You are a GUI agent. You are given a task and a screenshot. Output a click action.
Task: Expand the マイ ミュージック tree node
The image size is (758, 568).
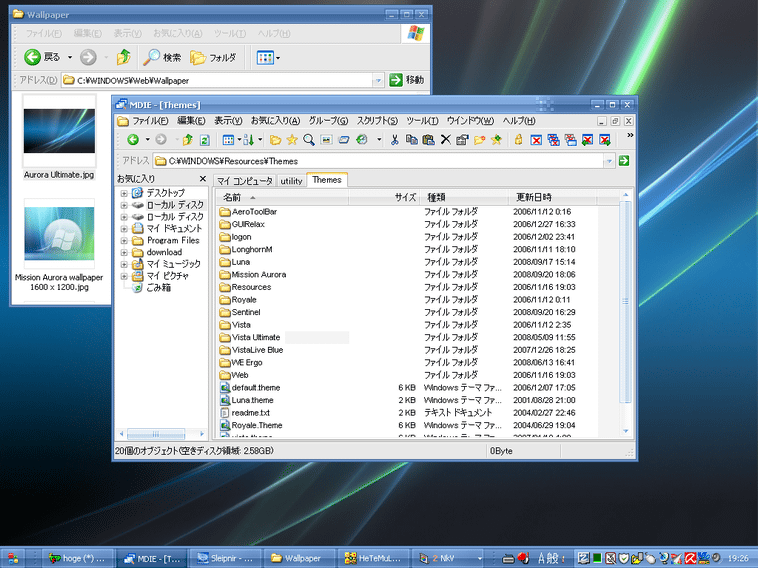click(x=124, y=264)
